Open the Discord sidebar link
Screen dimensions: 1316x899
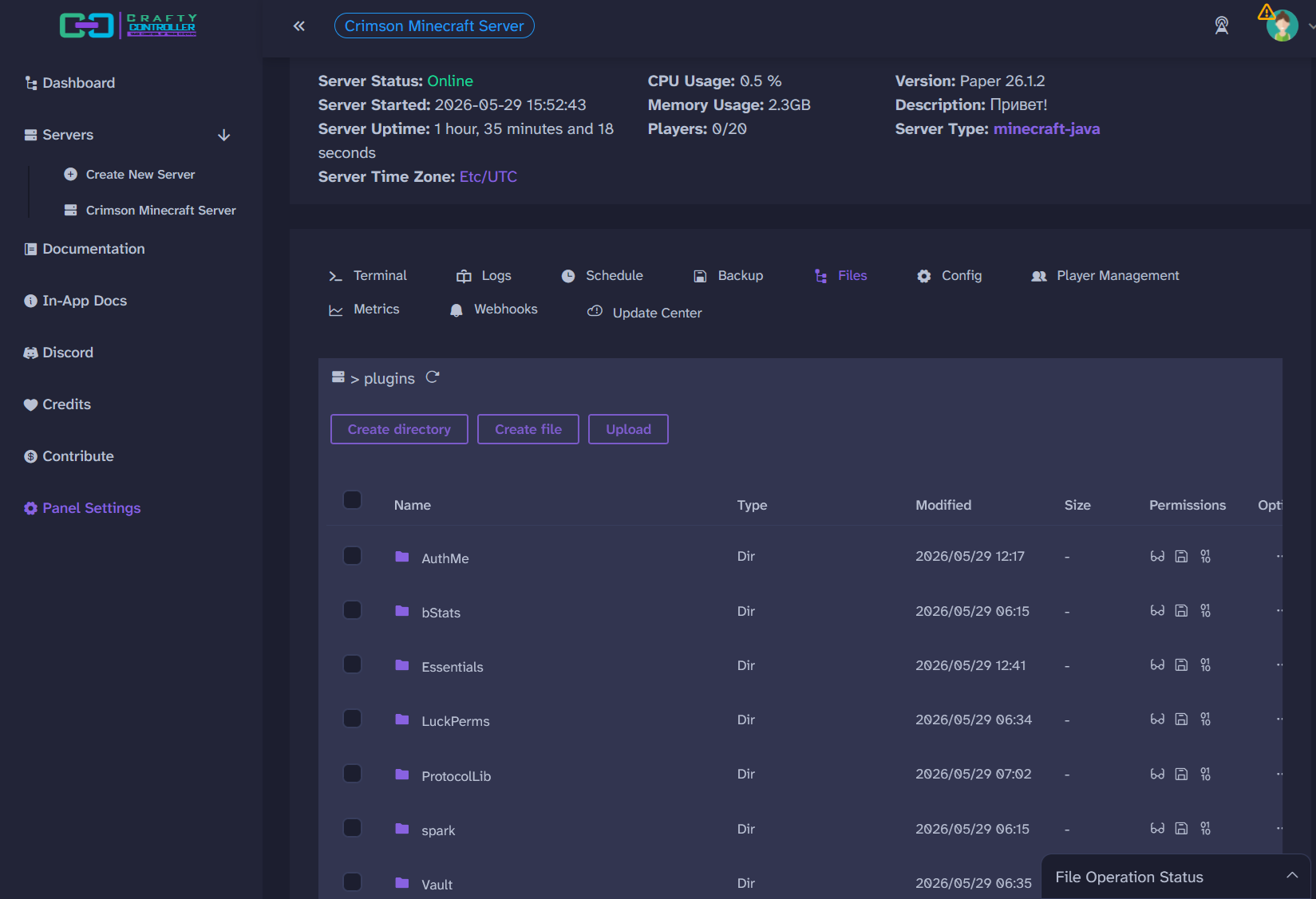(x=59, y=353)
